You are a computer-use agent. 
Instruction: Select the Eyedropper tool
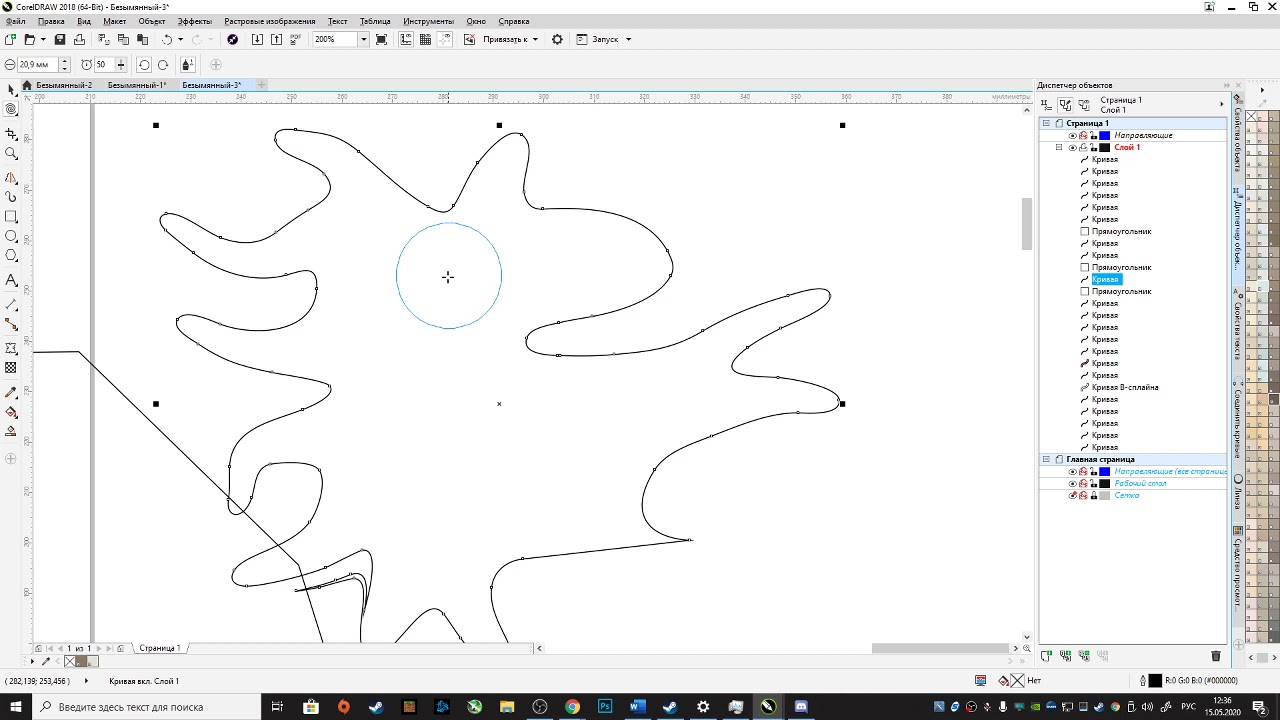pyautogui.click(x=11, y=392)
